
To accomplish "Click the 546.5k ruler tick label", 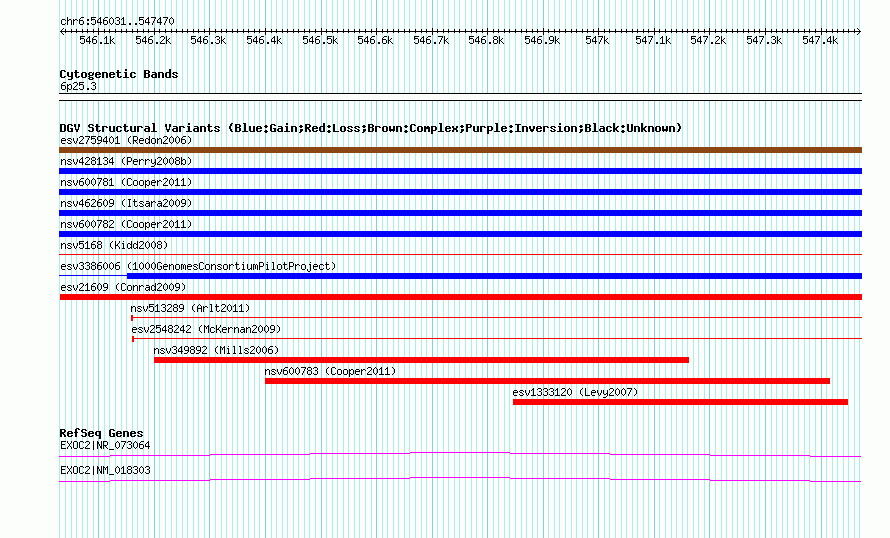I will coord(320,40).
